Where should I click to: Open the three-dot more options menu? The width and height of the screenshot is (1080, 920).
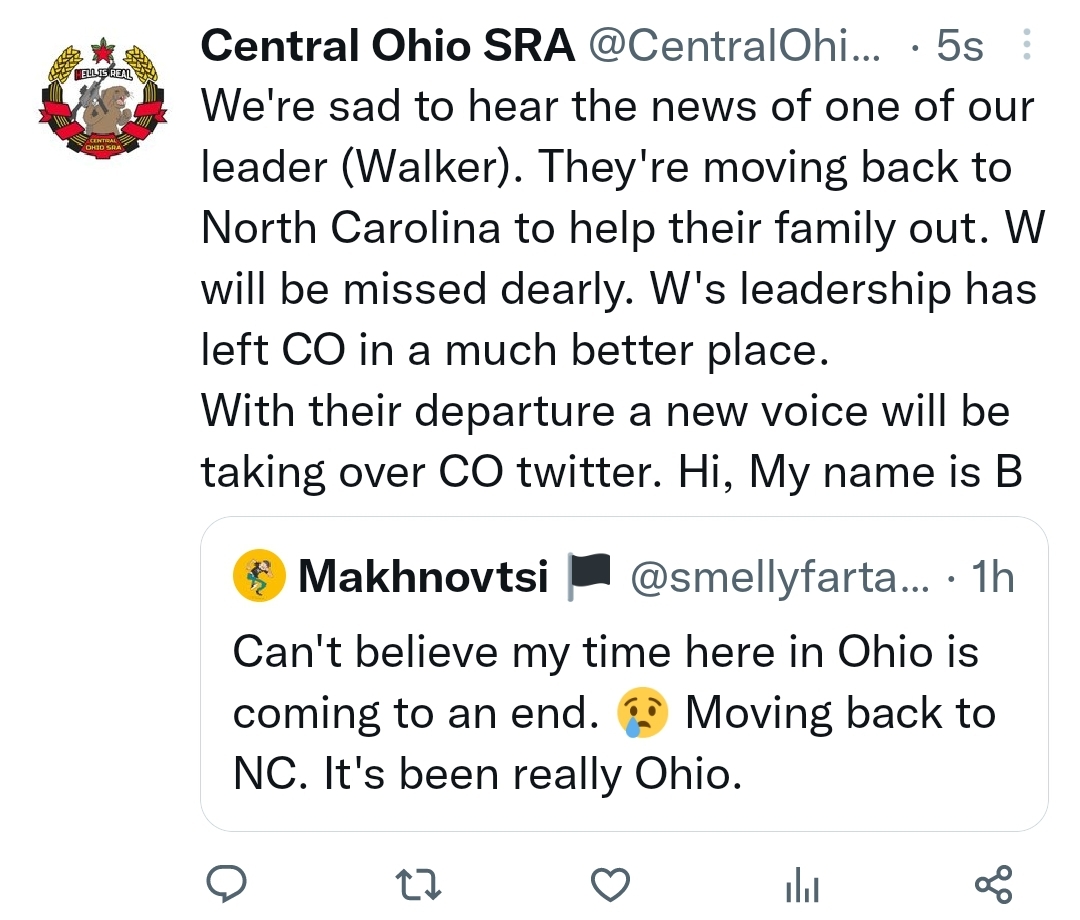pyautogui.click(x=1028, y=45)
